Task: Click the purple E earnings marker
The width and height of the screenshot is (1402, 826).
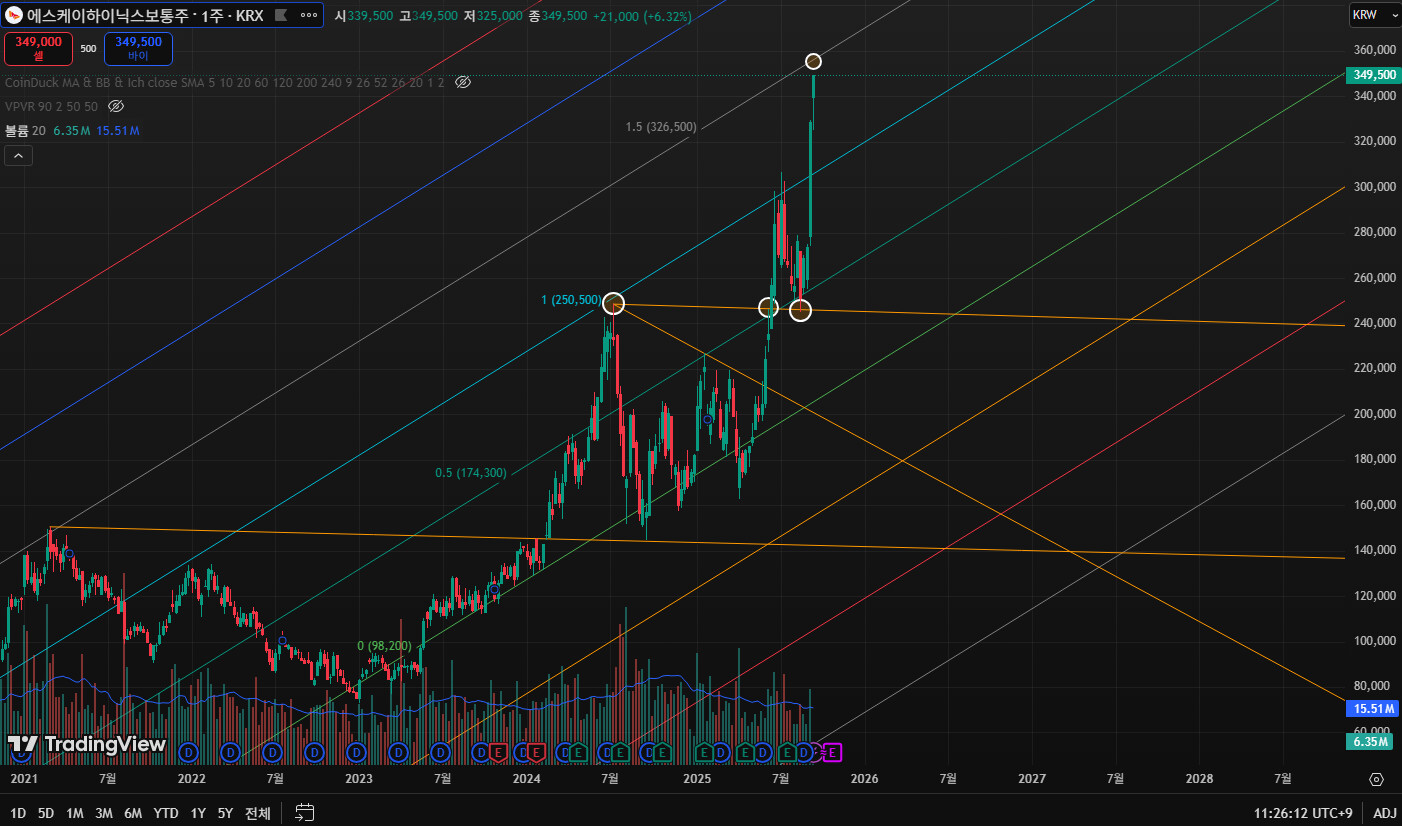Action: point(833,751)
